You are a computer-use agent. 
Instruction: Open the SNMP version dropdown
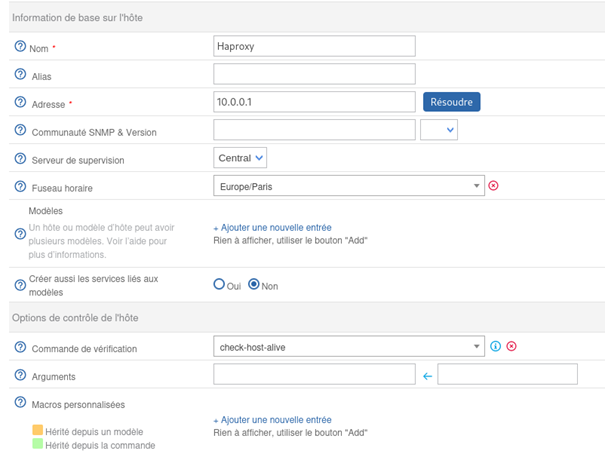pyautogui.click(x=439, y=129)
